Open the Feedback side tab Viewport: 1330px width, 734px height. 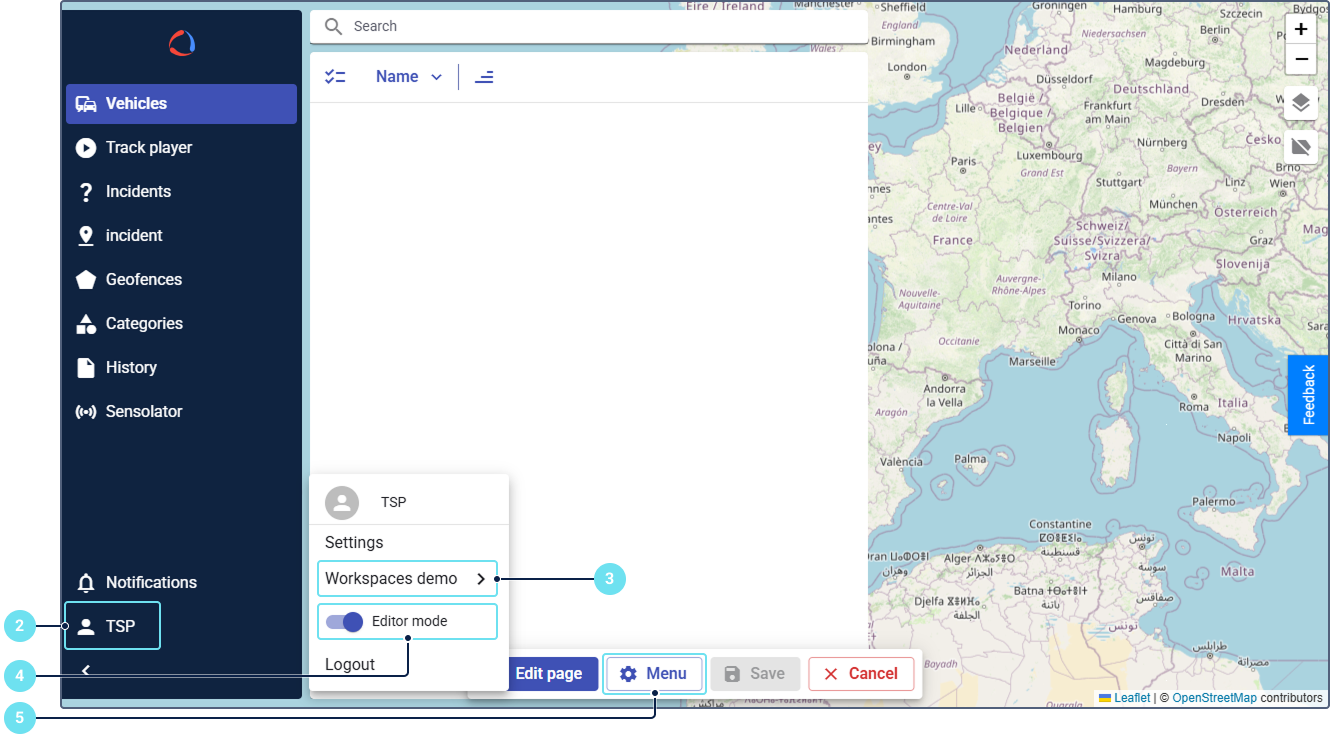point(1308,395)
